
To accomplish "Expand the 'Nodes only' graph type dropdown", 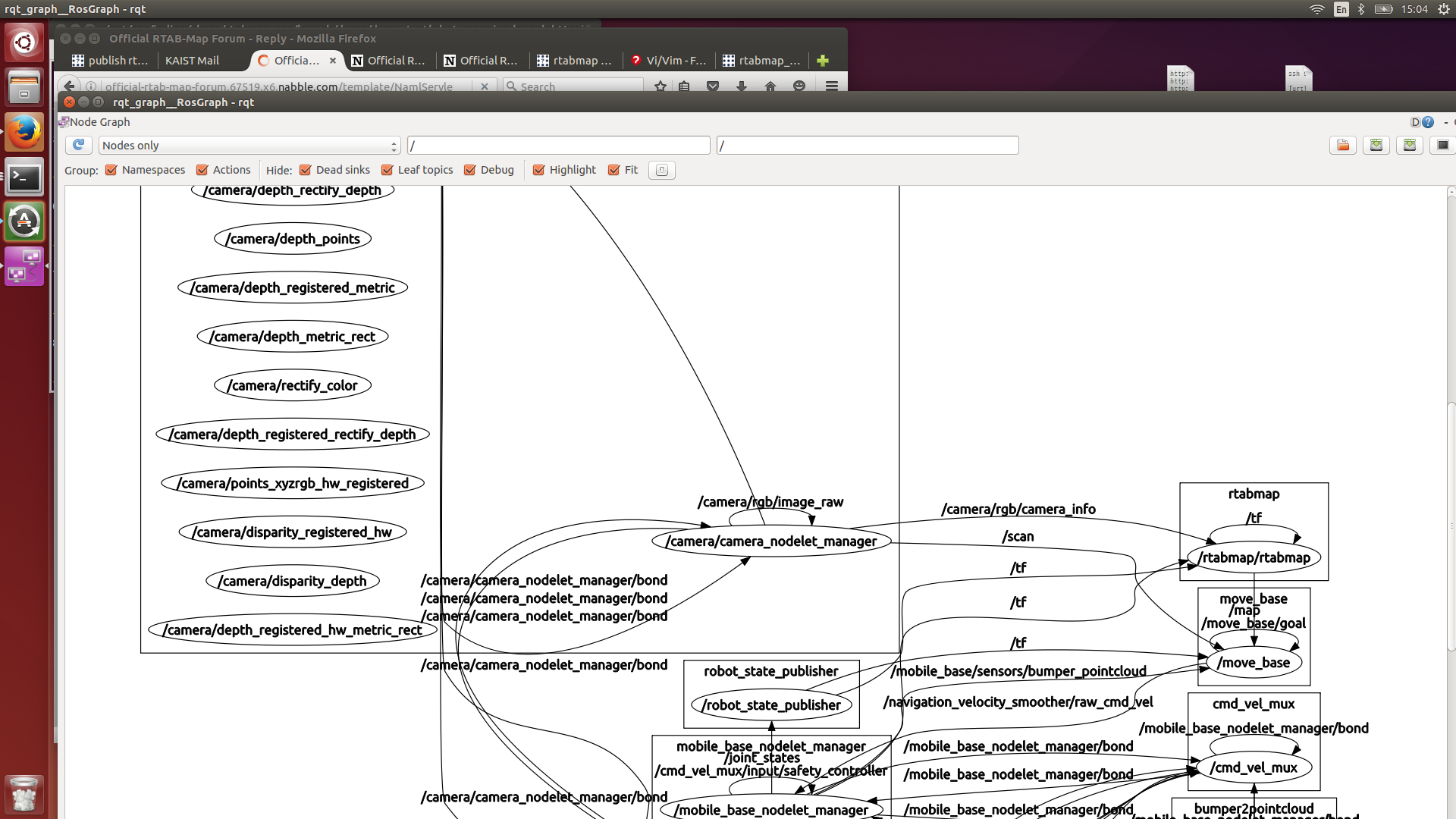I will tap(249, 145).
